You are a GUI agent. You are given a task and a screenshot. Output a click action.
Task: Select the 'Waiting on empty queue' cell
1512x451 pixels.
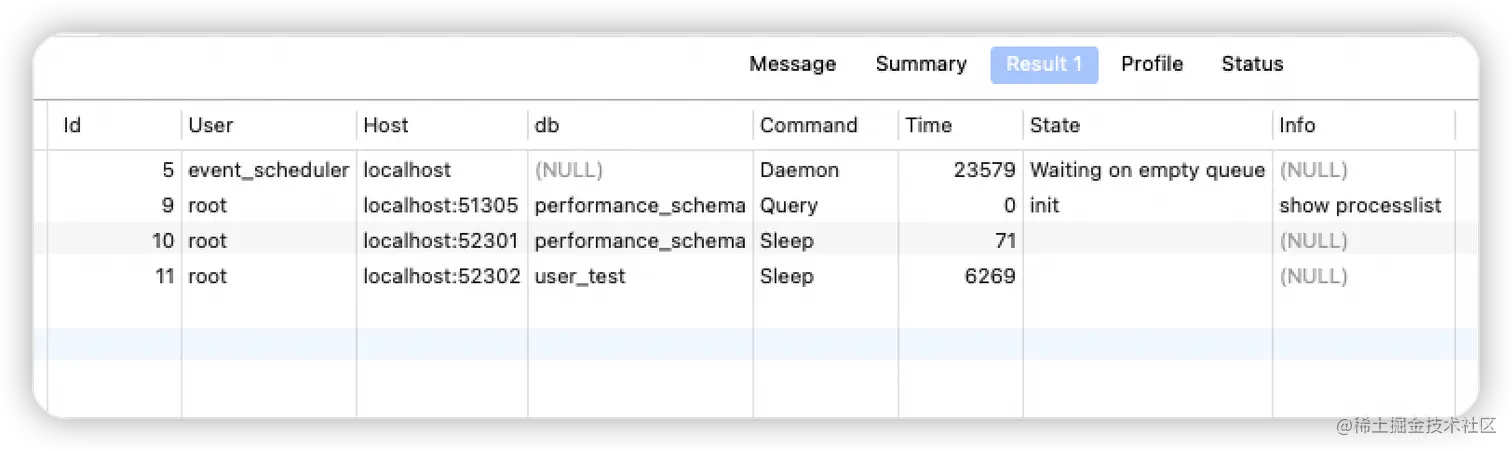(x=1147, y=170)
